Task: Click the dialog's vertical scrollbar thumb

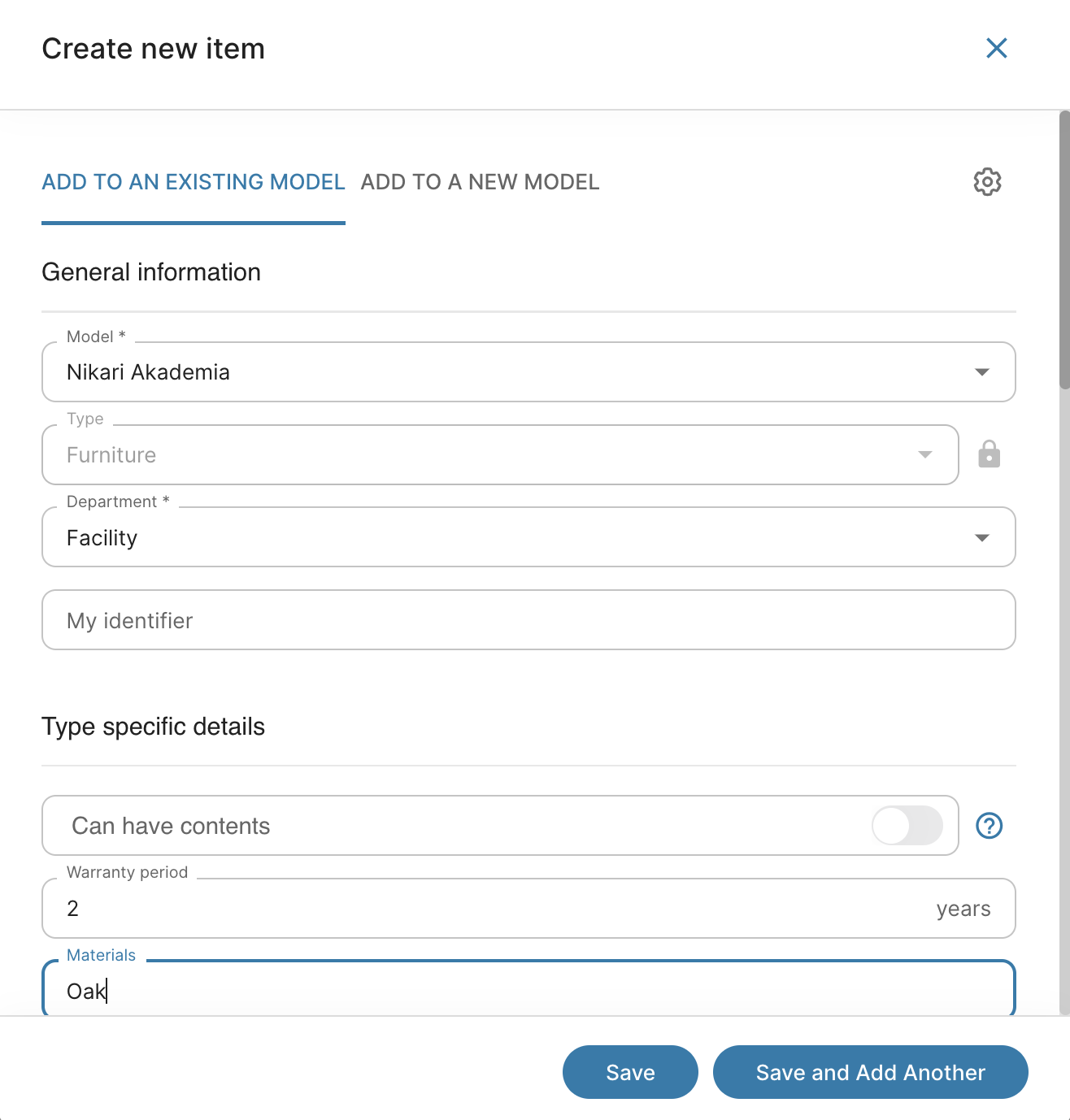Action: click(1064, 252)
